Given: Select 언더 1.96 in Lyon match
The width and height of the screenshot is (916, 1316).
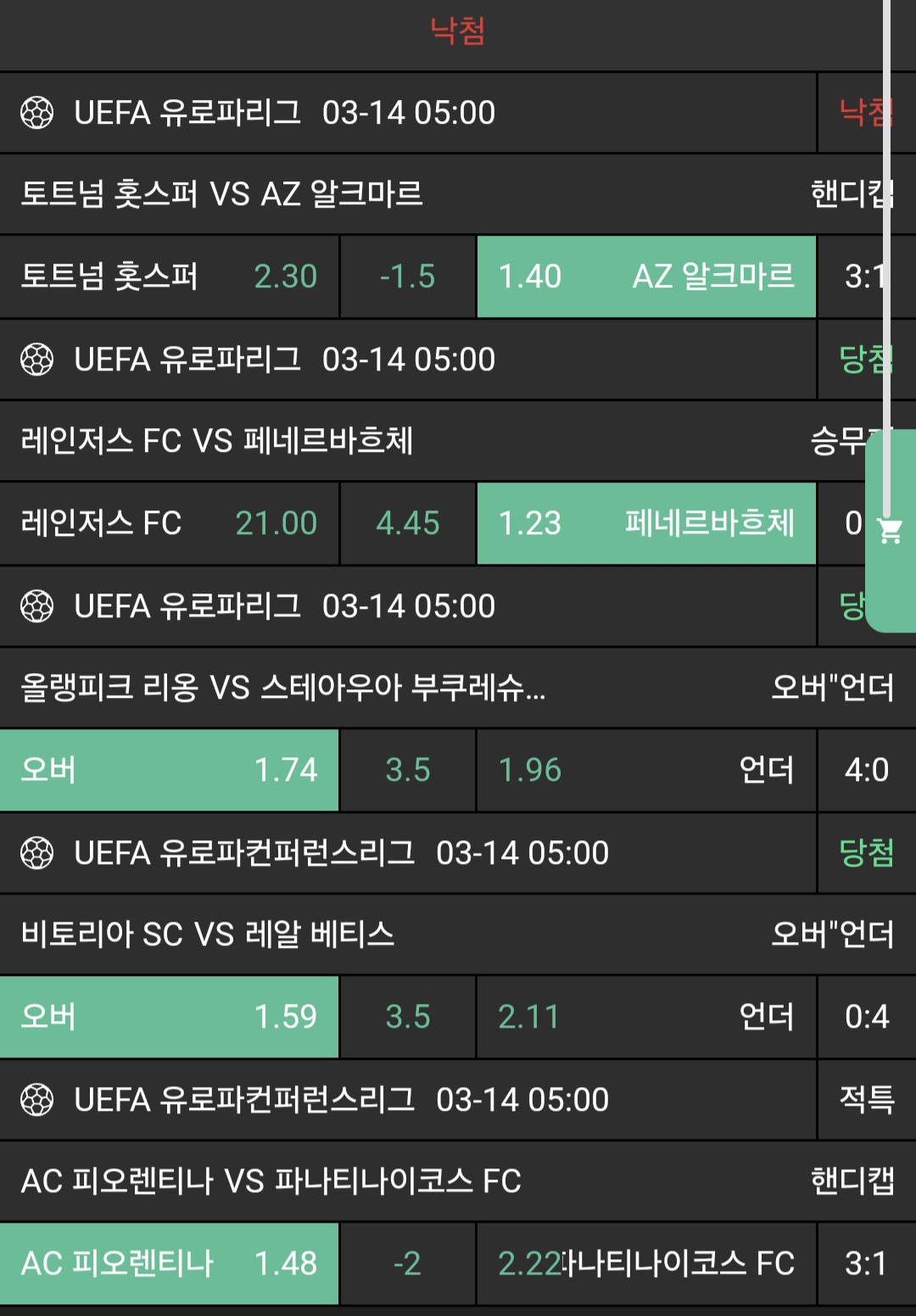Looking at the screenshot, I should 646,770.
